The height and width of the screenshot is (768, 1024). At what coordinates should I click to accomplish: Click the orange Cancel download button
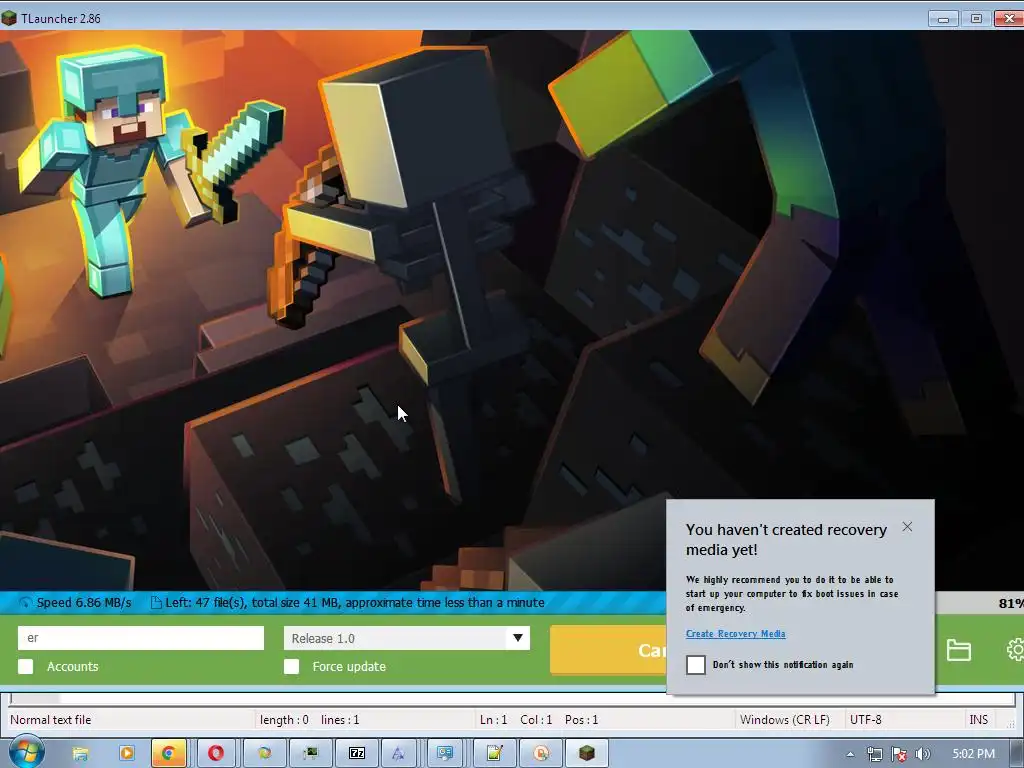click(x=608, y=650)
